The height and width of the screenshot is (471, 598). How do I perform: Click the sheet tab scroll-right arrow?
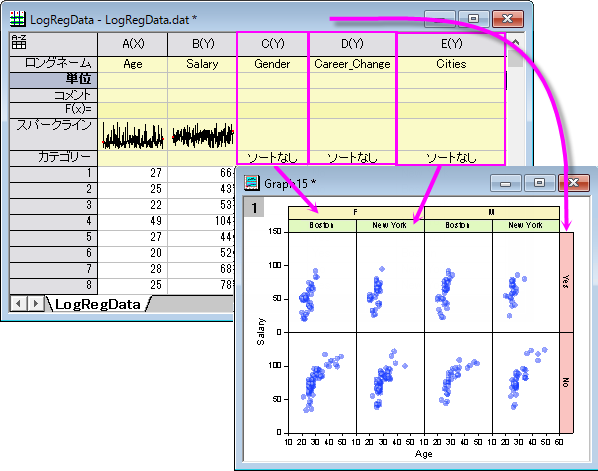(x=35, y=304)
